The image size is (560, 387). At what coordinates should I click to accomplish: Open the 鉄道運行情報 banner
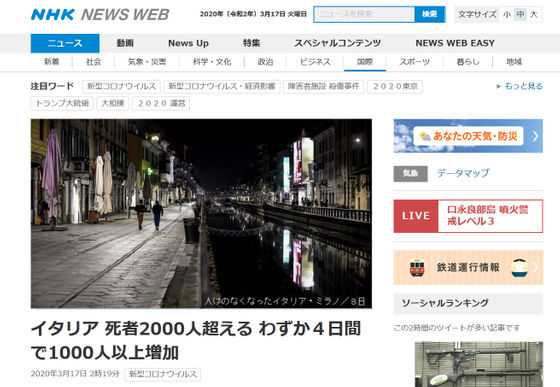(468, 267)
